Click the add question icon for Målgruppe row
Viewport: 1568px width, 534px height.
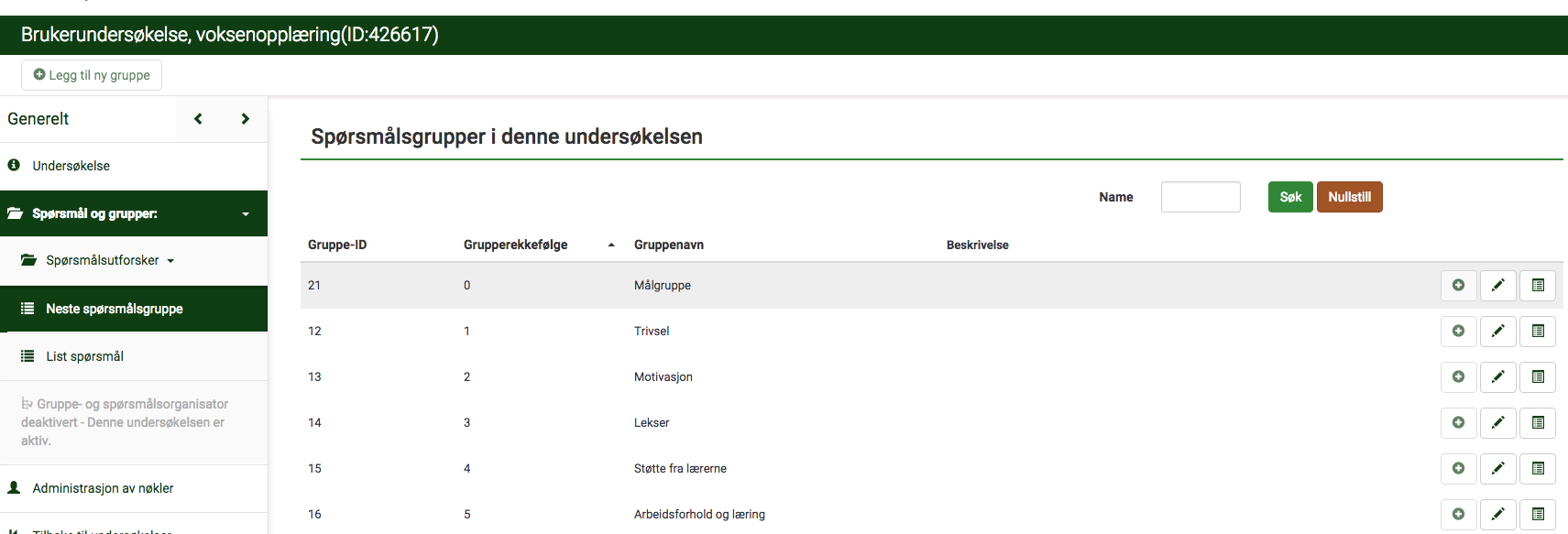point(1458,285)
